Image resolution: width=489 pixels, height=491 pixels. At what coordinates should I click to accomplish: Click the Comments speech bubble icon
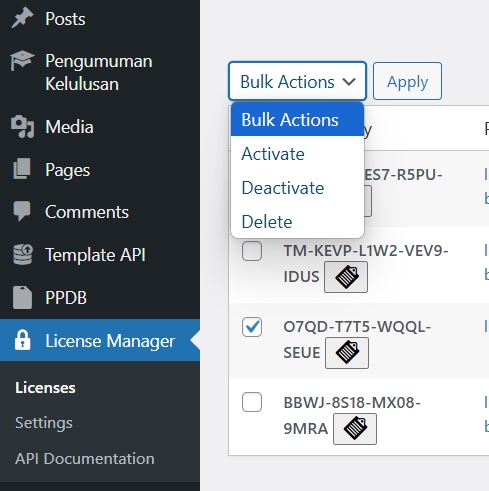click(x=22, y=211)
